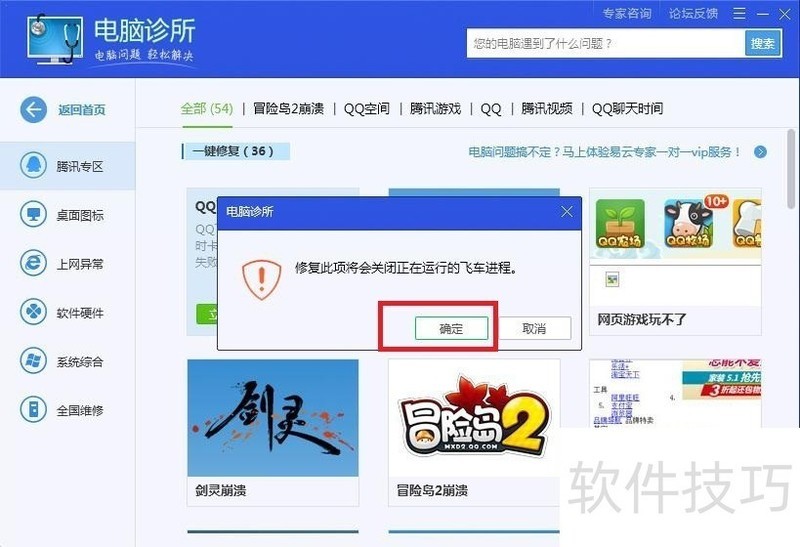Switch to 全部 (54) tab
The height and width of the screenshot is (547, 800).
click(x=207, y=109)
